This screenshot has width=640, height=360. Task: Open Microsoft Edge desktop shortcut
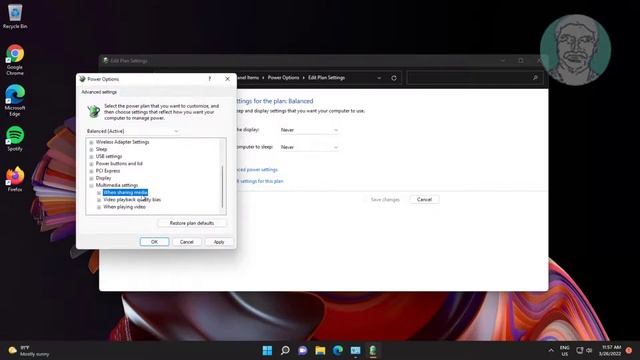[15, 100]
